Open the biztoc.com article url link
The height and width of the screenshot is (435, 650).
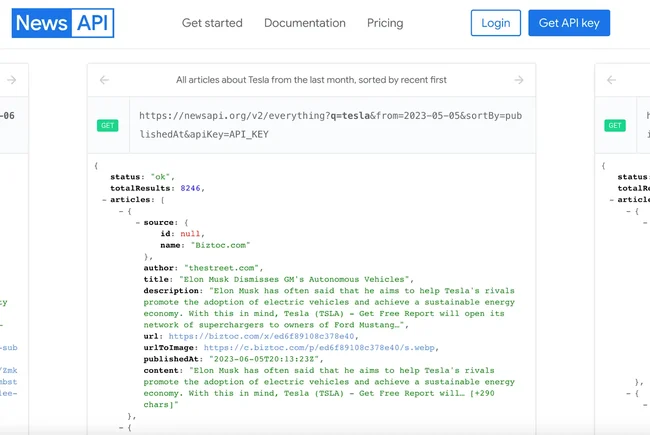pos(261,336)
